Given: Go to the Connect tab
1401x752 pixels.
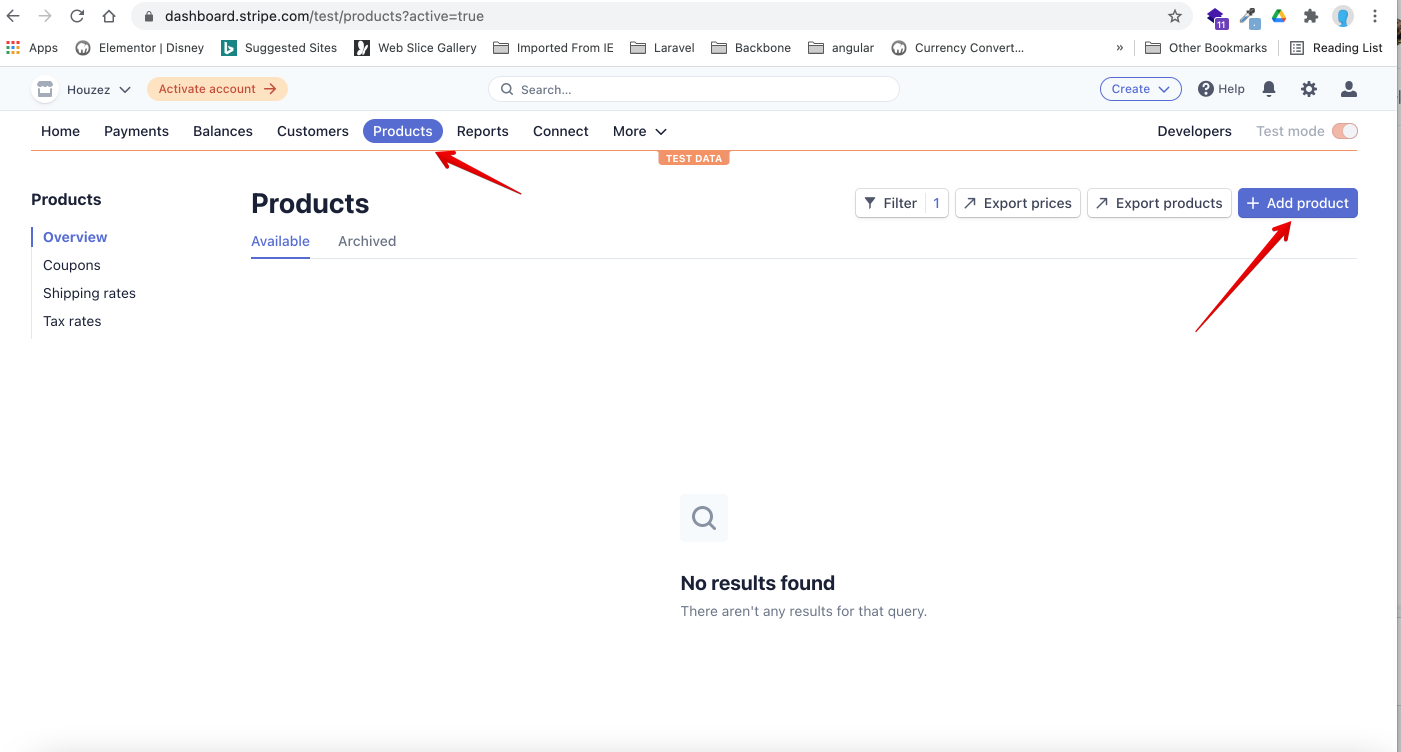Looking at the screenshot, I should [x=561, y=131].
